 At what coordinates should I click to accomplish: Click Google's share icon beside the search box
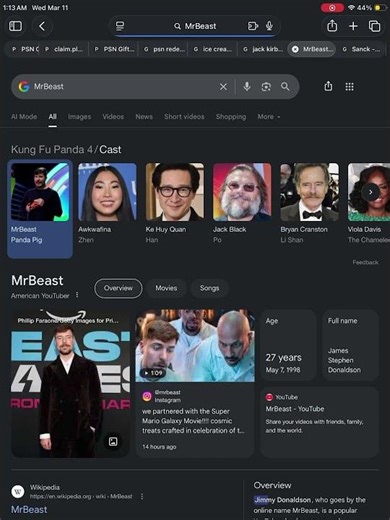328,86
